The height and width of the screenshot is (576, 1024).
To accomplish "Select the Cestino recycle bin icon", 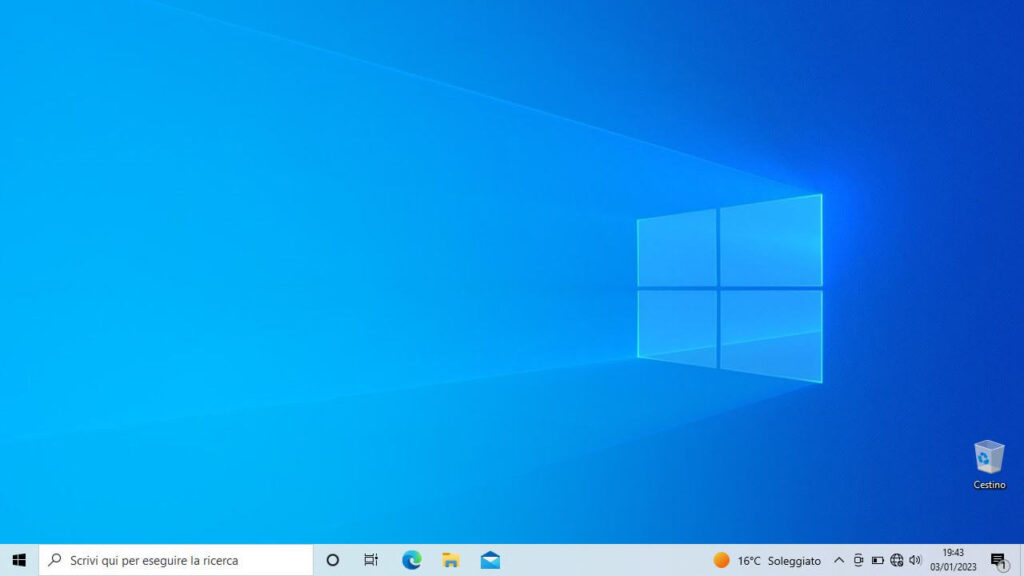I will pyautogui.click(x=989, y=464).
